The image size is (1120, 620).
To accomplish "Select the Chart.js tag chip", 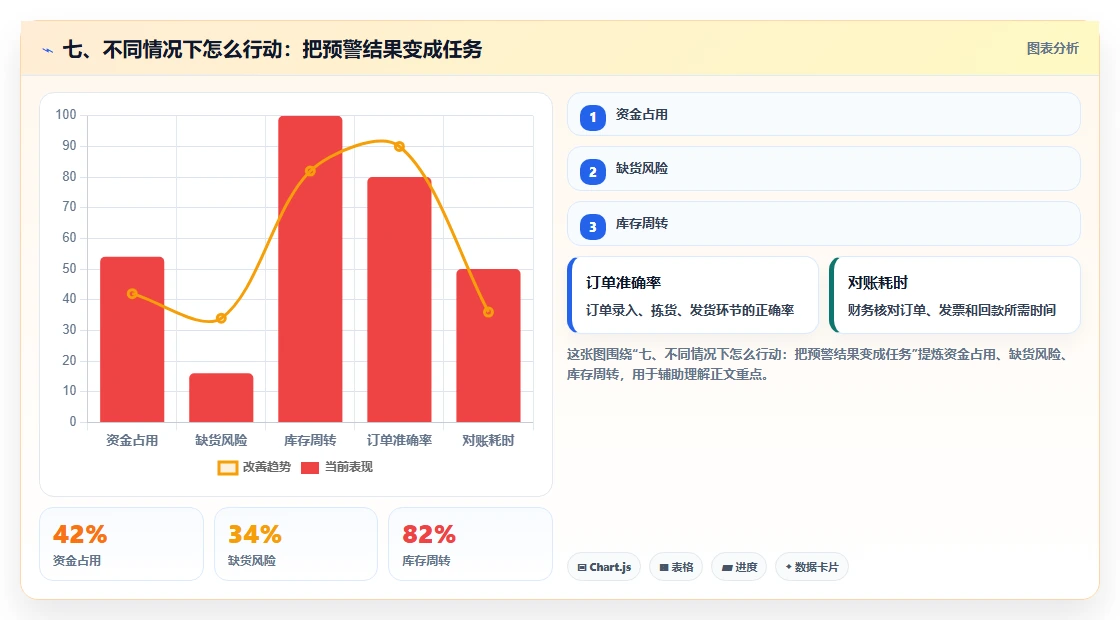I will [604, 567].
